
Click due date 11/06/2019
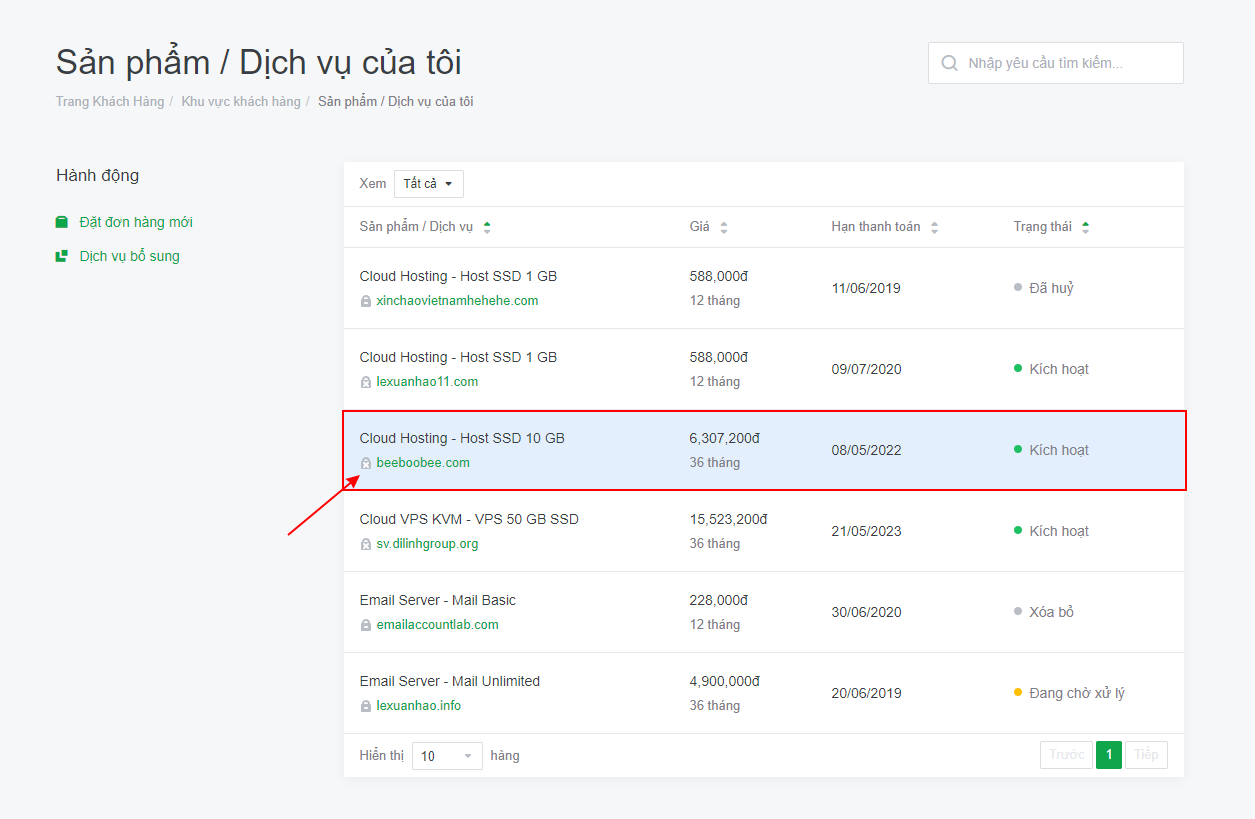[x=866, y=288]
